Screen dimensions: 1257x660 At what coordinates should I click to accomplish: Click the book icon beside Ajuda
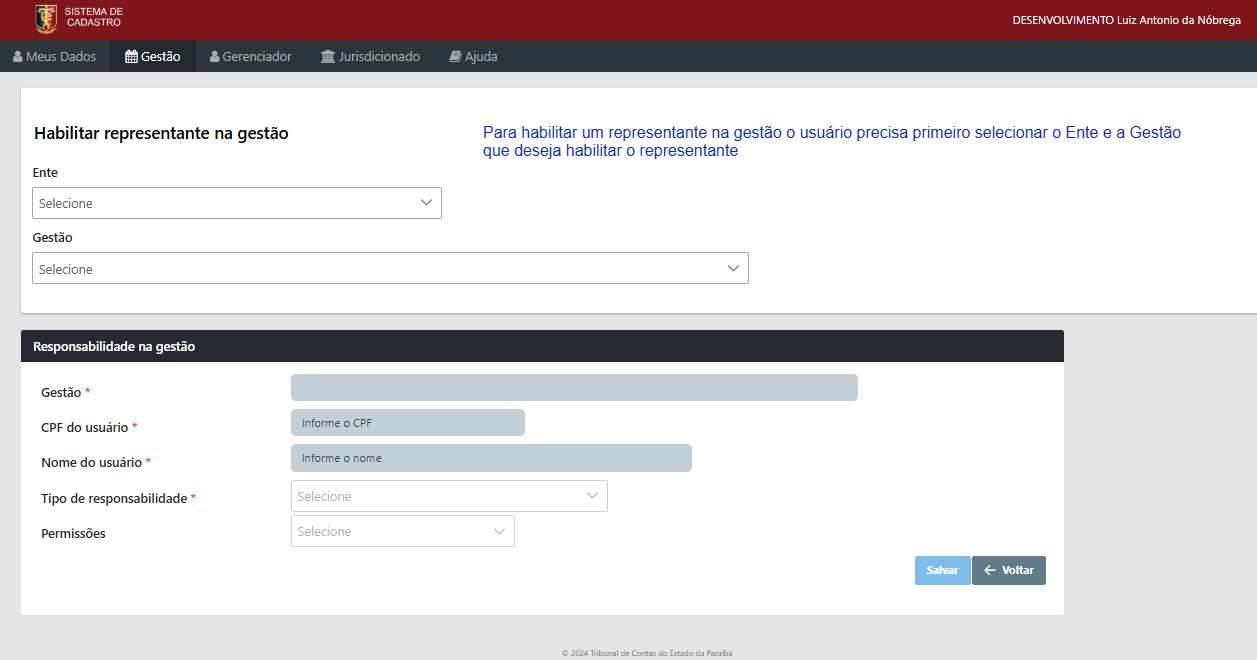455,57
